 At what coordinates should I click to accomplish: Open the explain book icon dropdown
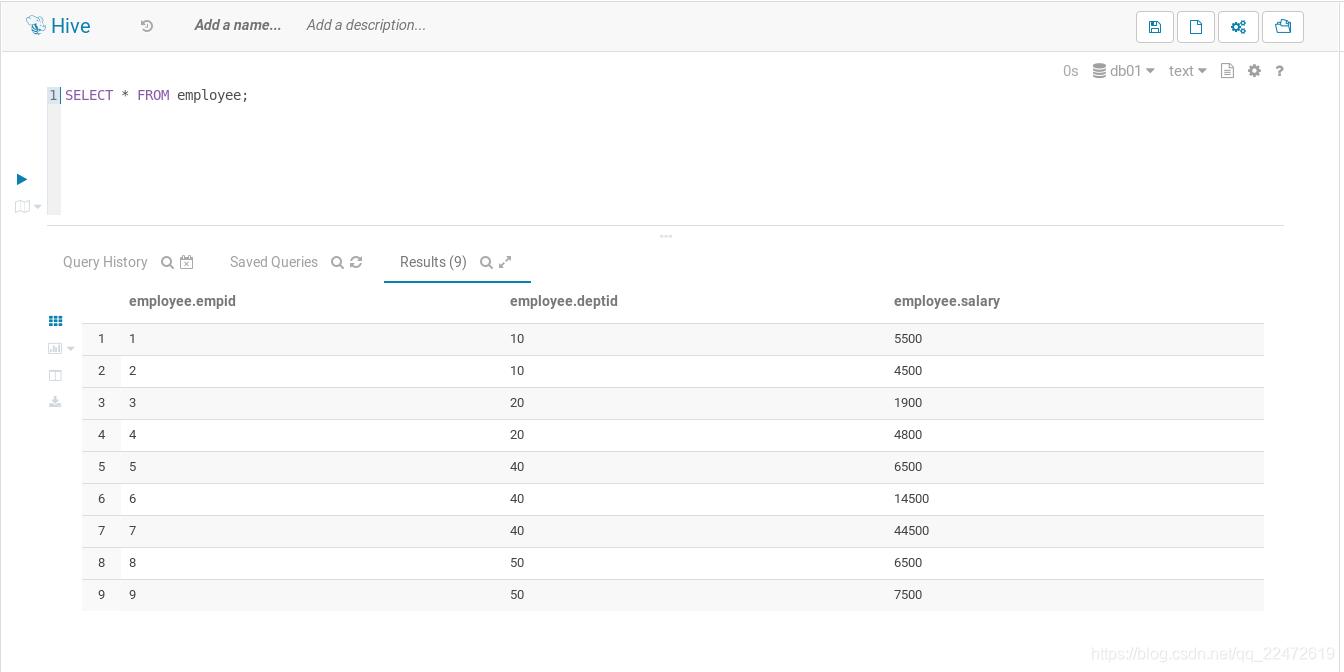pos(28,206)
